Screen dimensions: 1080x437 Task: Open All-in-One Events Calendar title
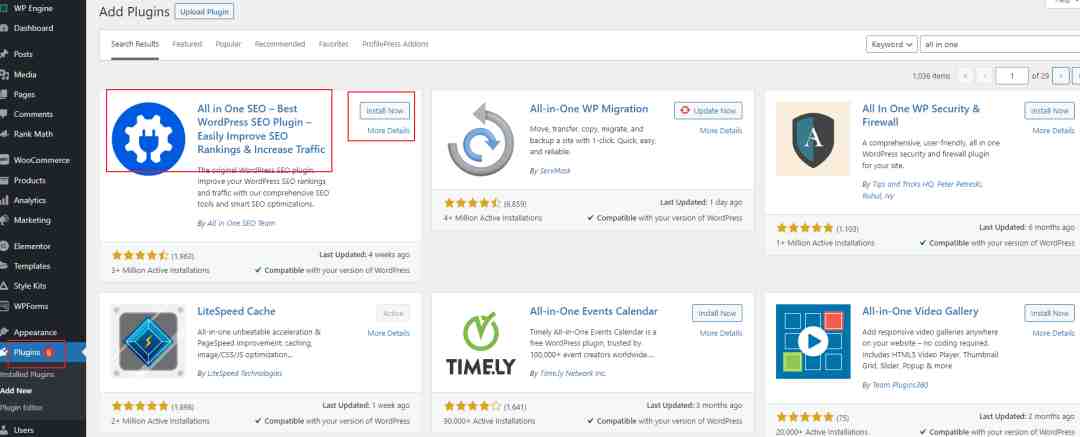click(x=594, y=312)
